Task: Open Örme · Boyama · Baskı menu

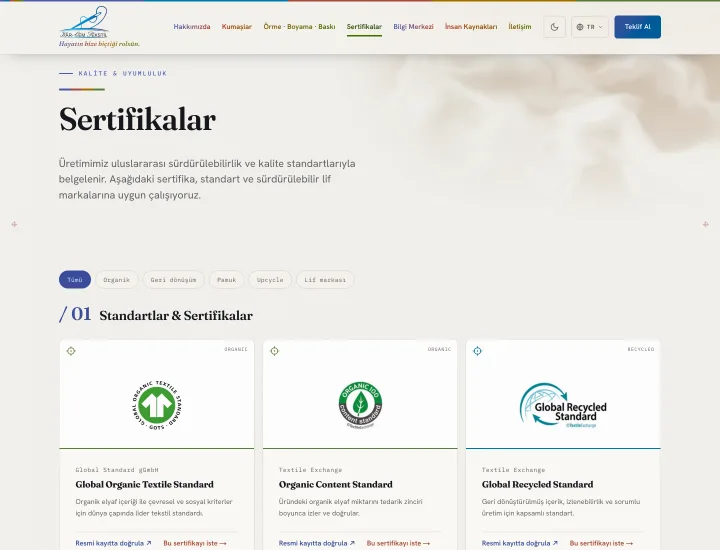Action: [x=299, y=27]
